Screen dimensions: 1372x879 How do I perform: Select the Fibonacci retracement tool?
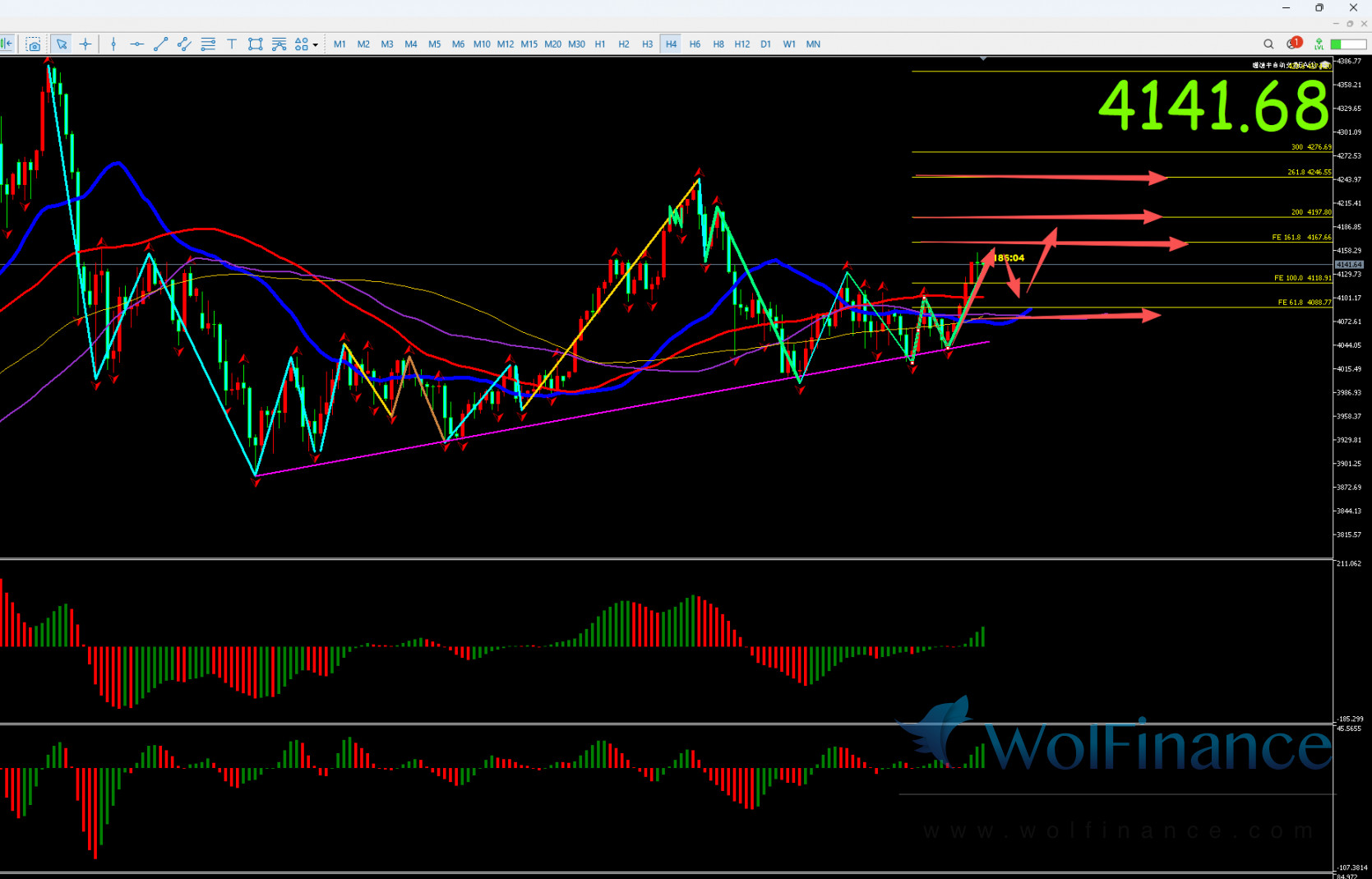208,44
